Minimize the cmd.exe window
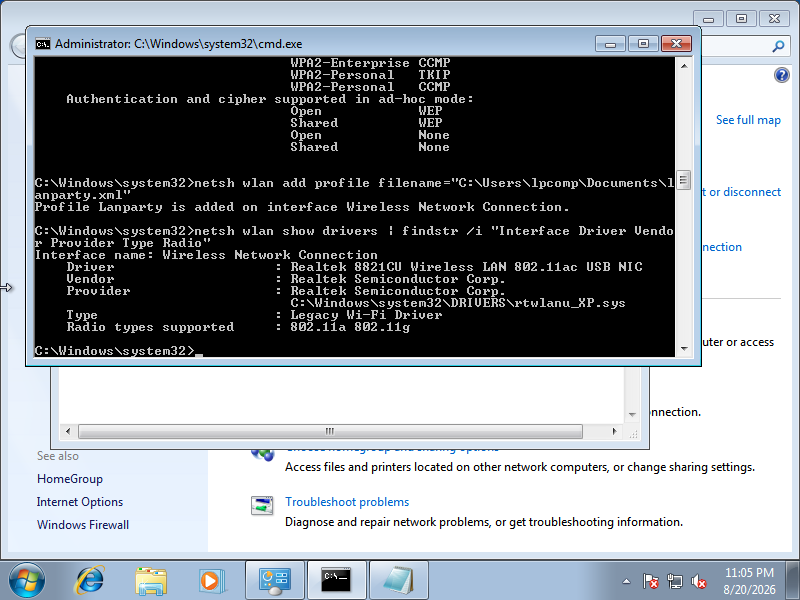 (x=610, y=44)
